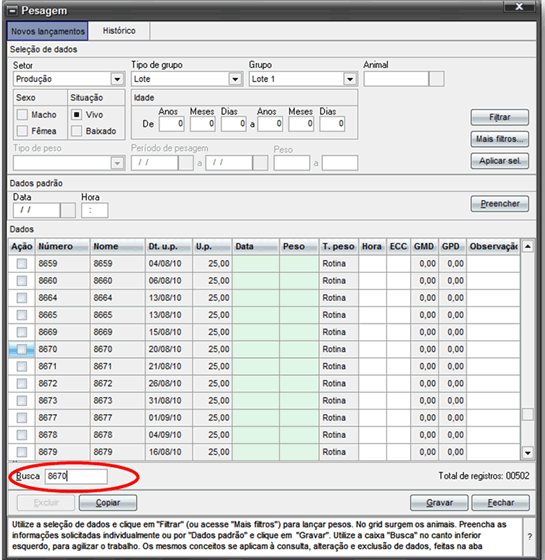Open start date picker of Período de pesagem
545x560 pixels.
point(186,163)
